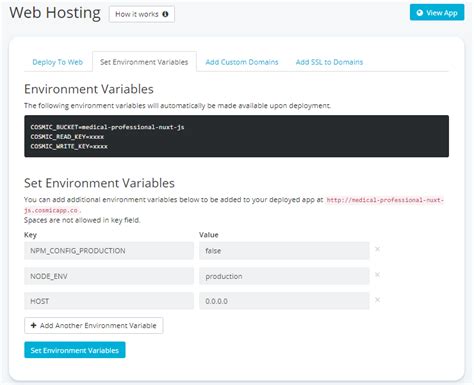The image size is (474, 385).
Task: Remove the NODE_ENV variable row
Action: (377, 275)
